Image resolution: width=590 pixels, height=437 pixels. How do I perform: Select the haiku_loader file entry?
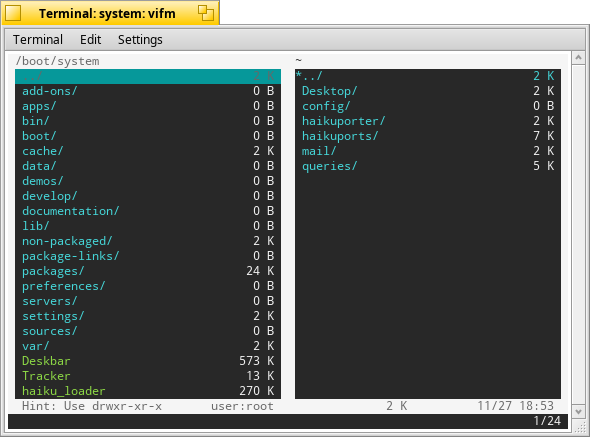point(148,391)
